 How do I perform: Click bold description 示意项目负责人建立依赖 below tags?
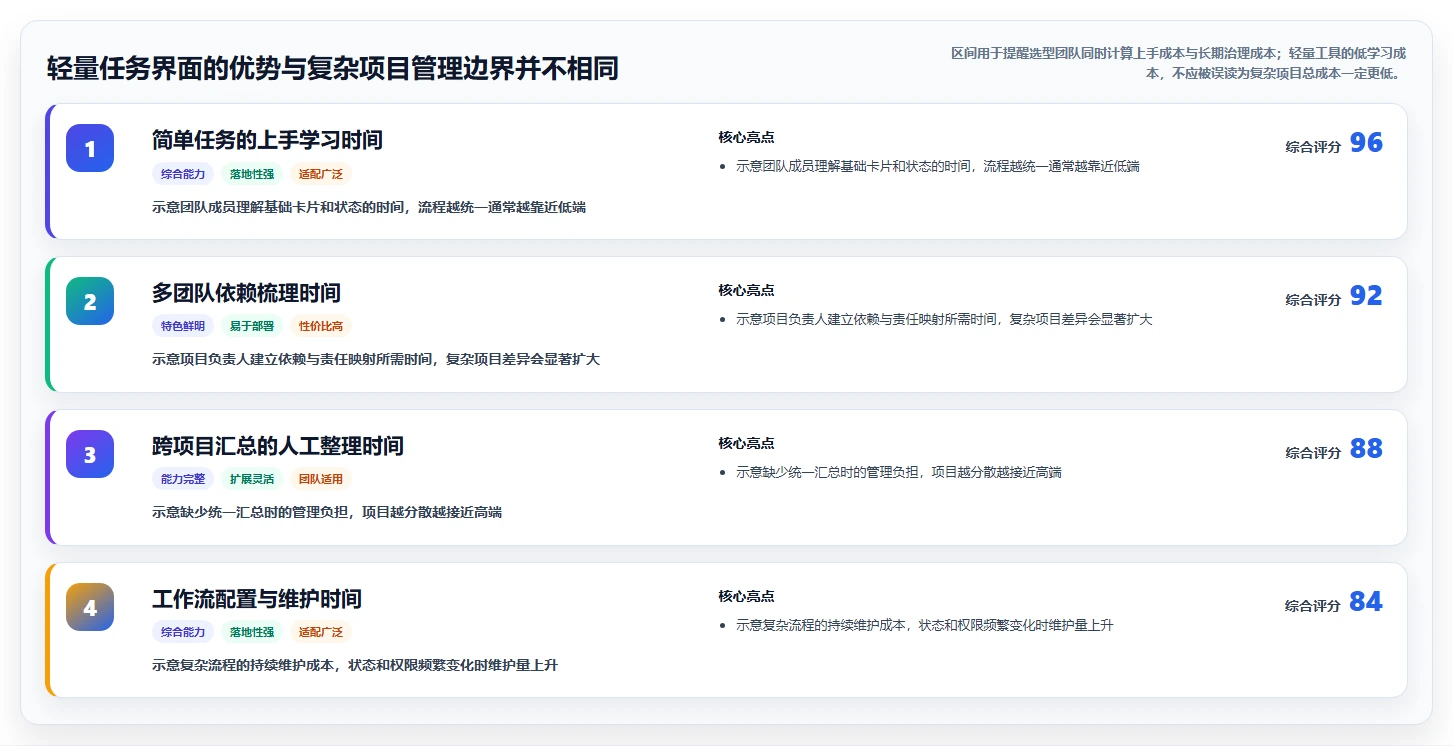pyautogui.click(x=376, y=359)
